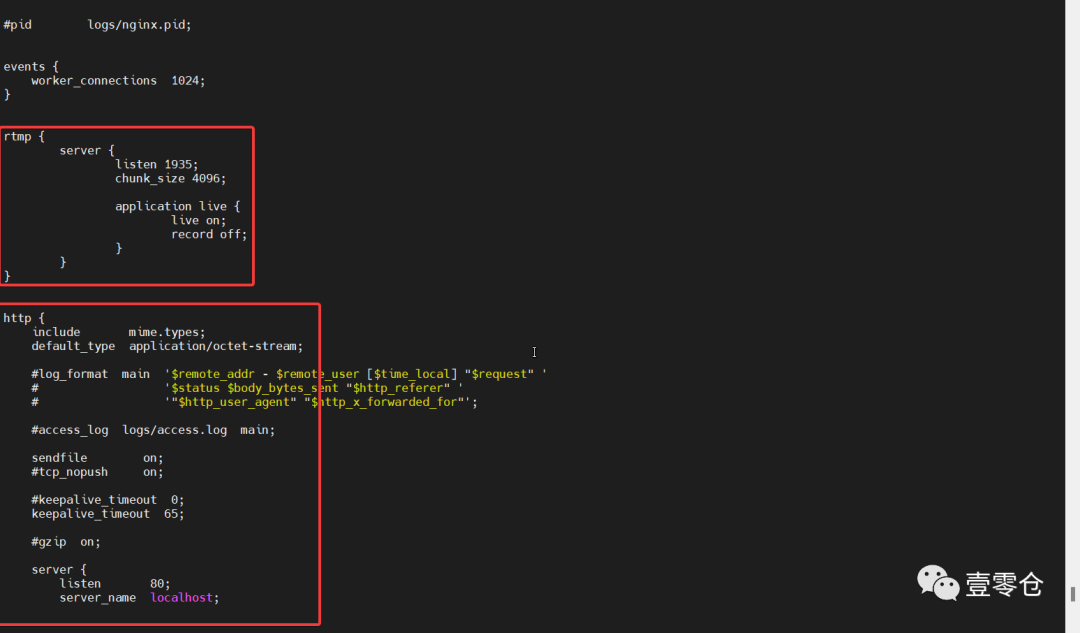Screen dimensions: 1080x633
Task: Click "default_type application/octet-stream;" line
Action: click(x=166, y=346)
